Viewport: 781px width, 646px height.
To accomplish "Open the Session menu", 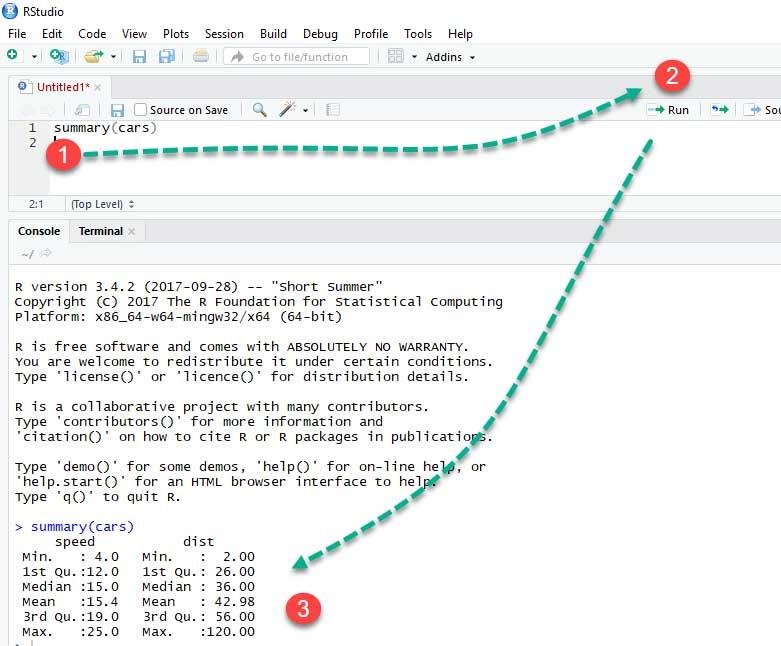I will pyautogui.click(x=224, y=34).
